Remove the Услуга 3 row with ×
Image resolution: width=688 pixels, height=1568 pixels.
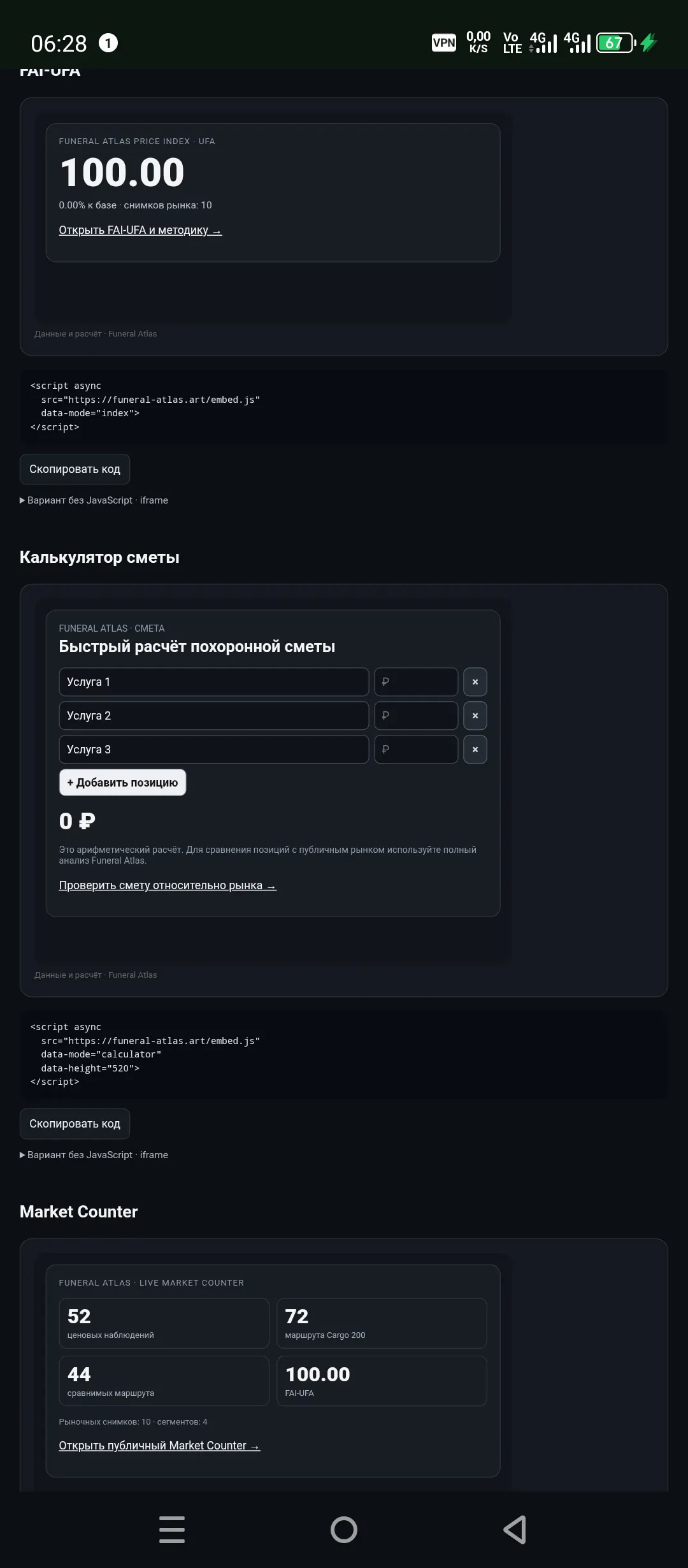(475, 750)
